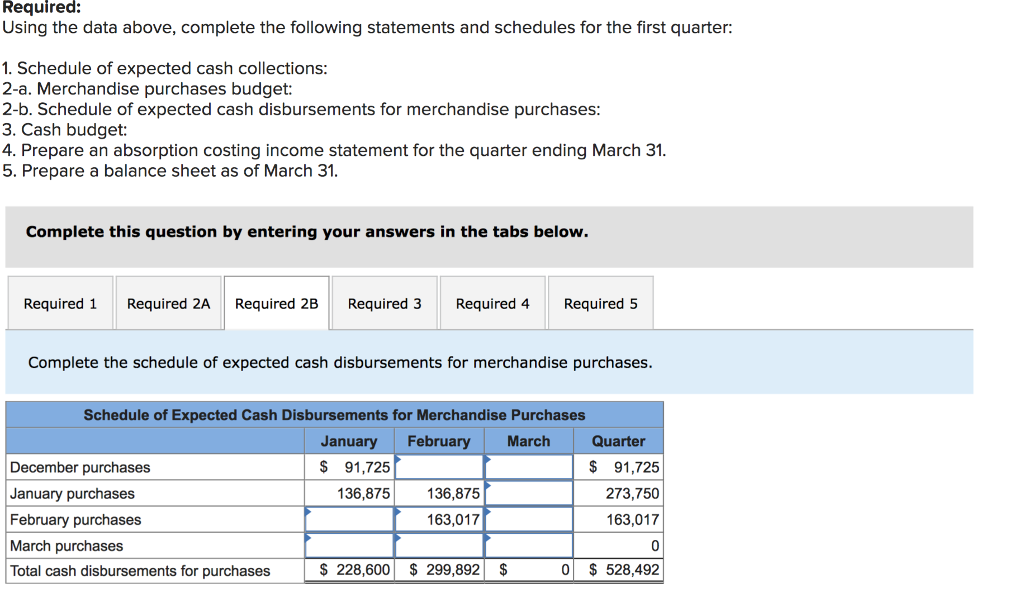Image resolution: width=1024 pixels, height=598 pixels.
Task: Click the January cell for February purchases
Action: coord(348,519)
